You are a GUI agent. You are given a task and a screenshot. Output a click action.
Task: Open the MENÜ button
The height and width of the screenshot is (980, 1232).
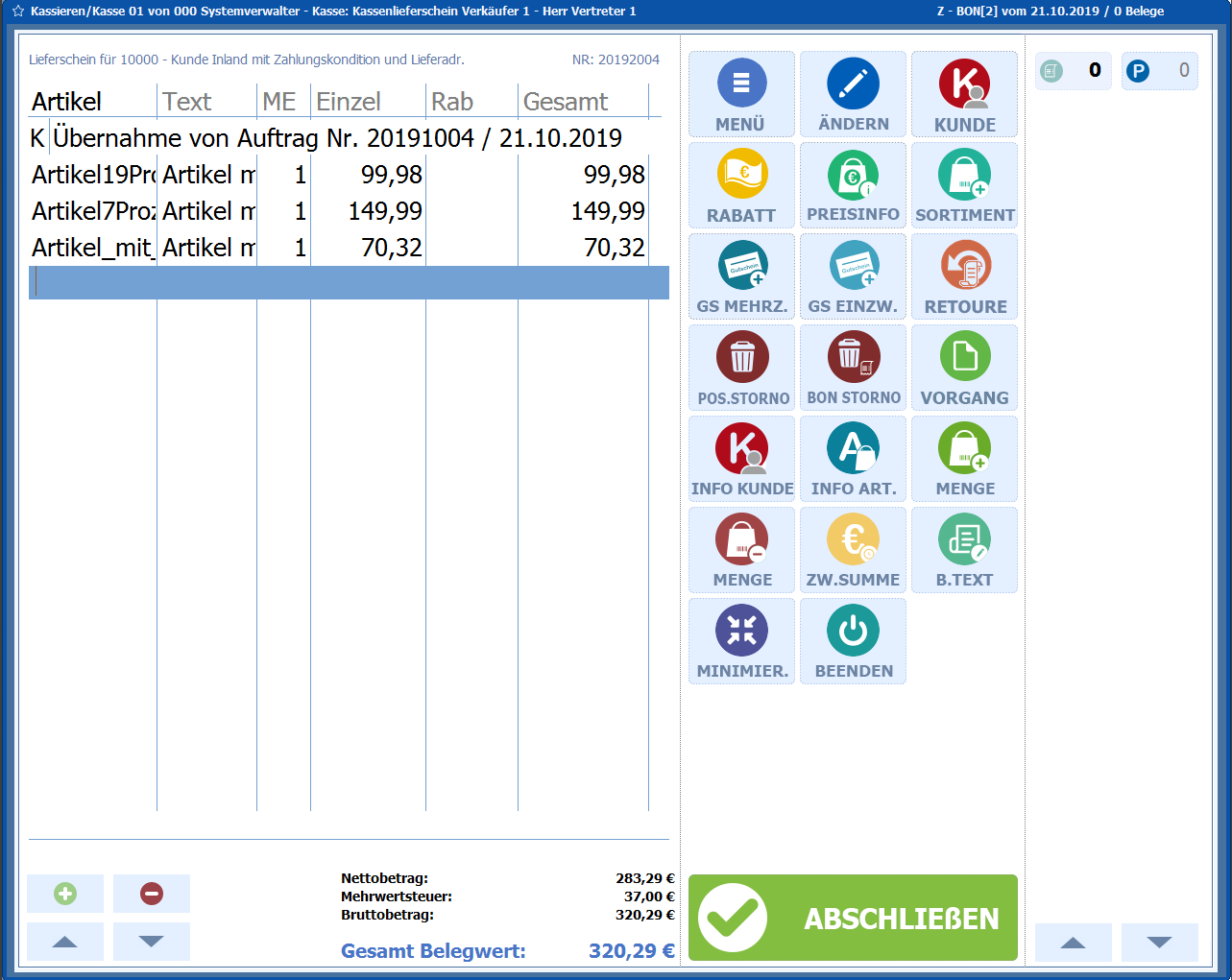tap(741, 94)
